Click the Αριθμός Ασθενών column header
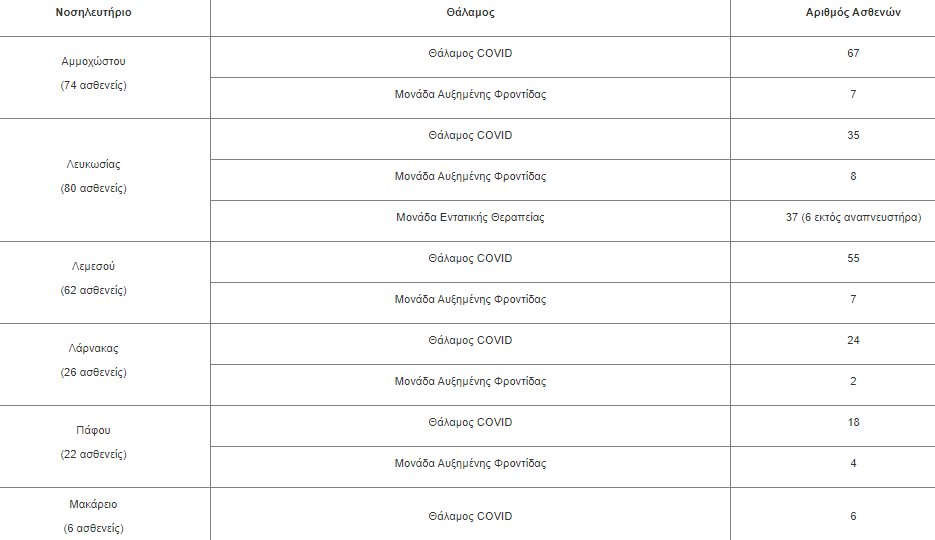The width and height of the screenshot is (935, 540). coord(853,13)
